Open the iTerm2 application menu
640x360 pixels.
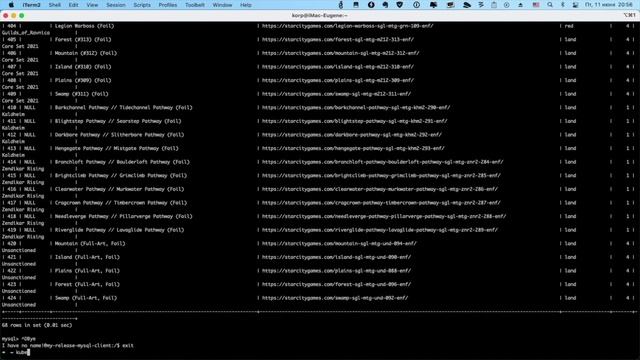[31, 5]
